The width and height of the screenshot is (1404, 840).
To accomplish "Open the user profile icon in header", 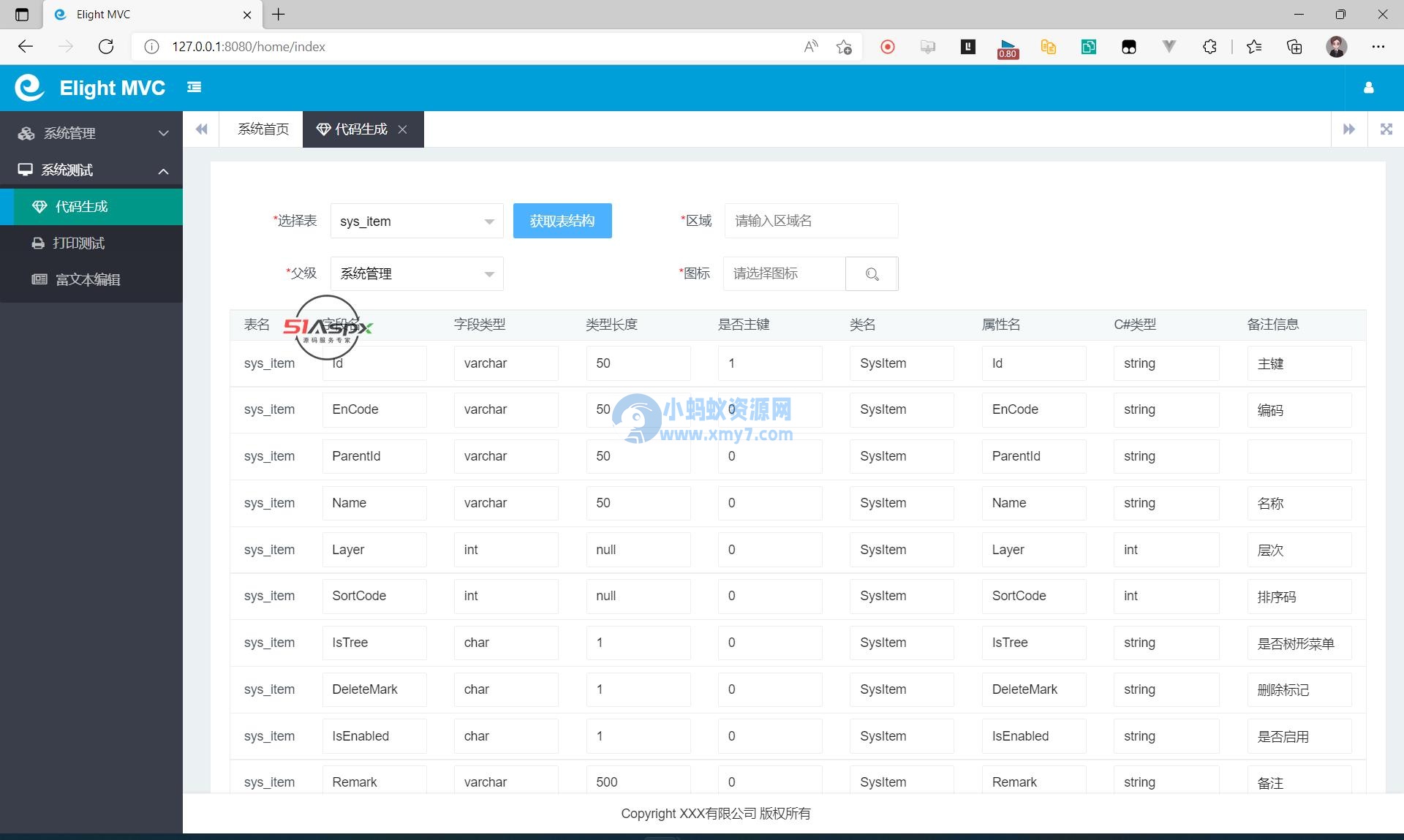I will tap(1369, 88).
